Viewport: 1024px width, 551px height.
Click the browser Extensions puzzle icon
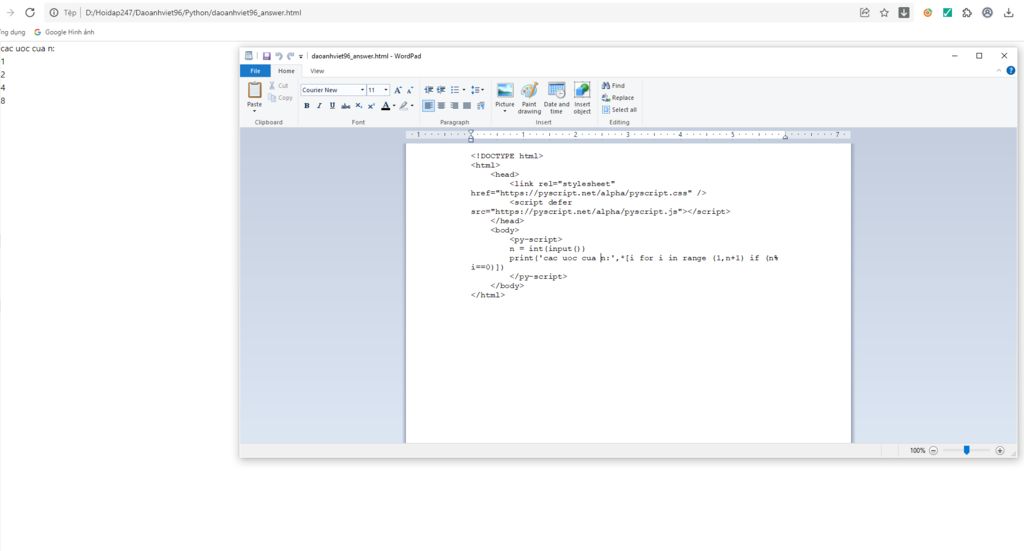pyautogui.click(x=967, y=12)
